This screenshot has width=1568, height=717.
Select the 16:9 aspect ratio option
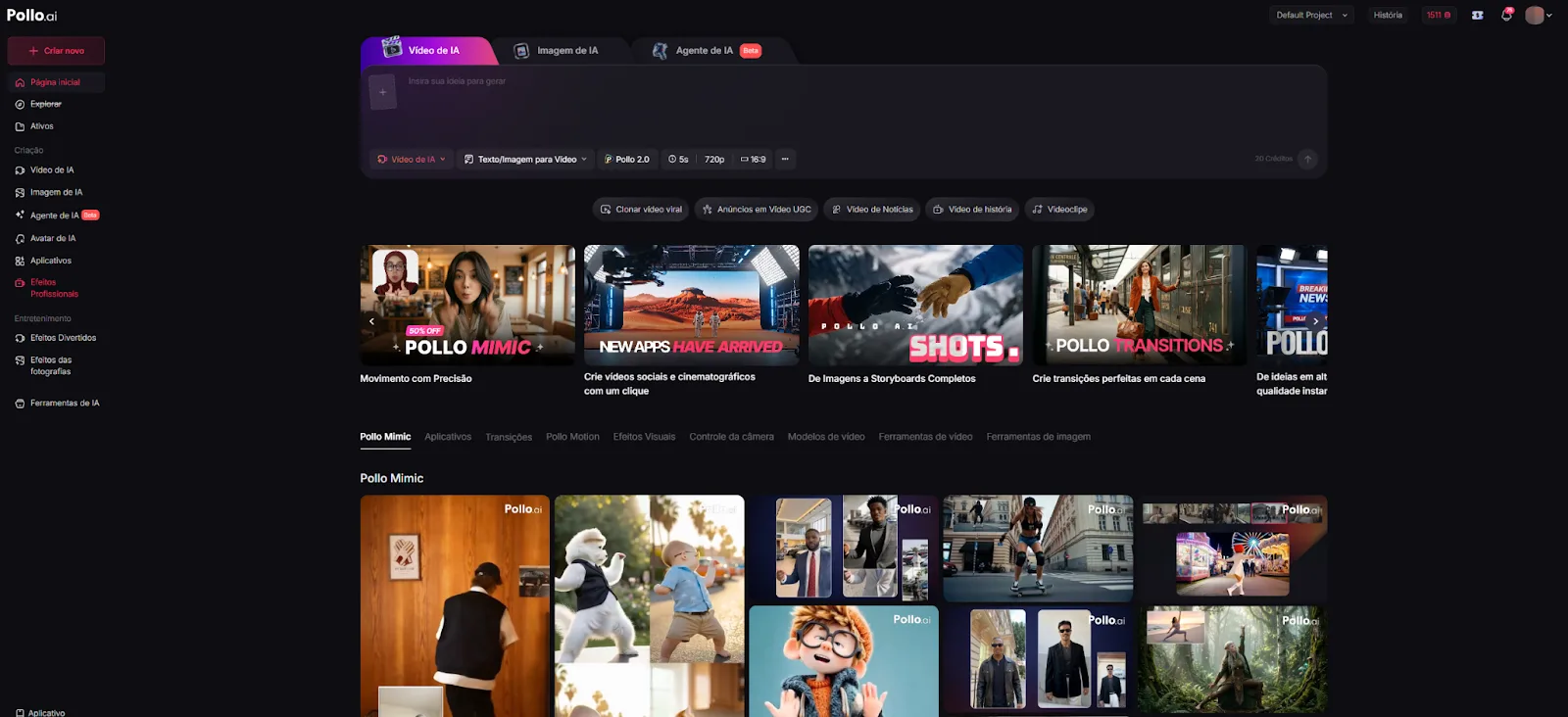click(753, 159)
